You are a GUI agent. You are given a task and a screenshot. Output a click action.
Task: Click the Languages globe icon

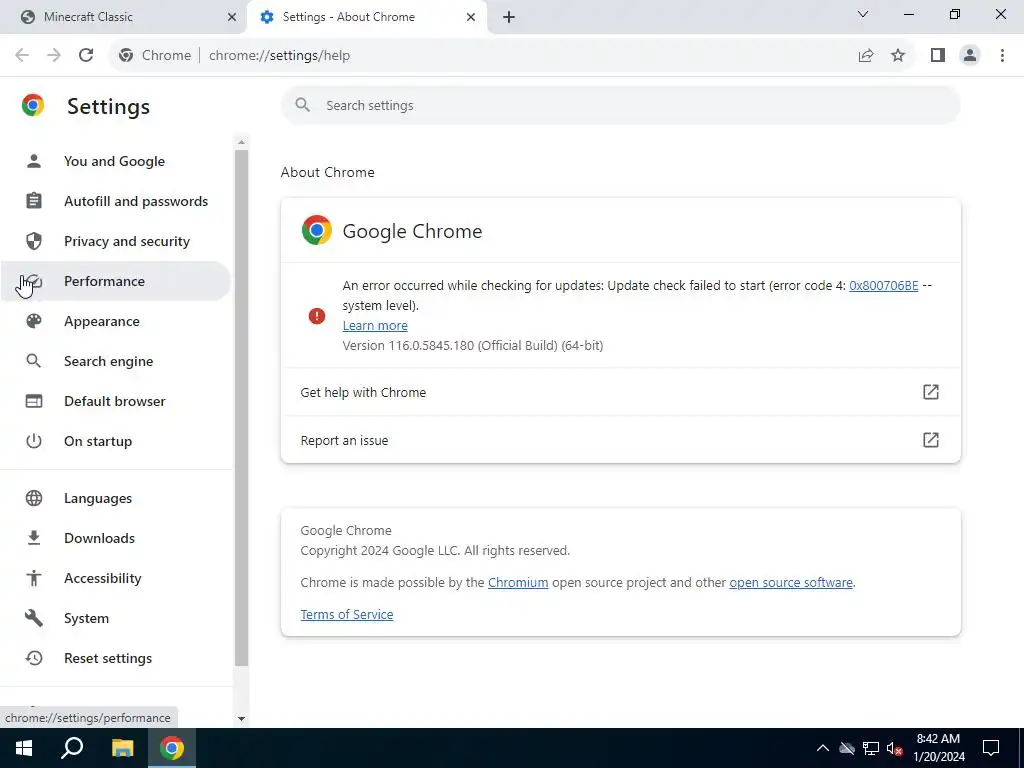click(34, 498)
